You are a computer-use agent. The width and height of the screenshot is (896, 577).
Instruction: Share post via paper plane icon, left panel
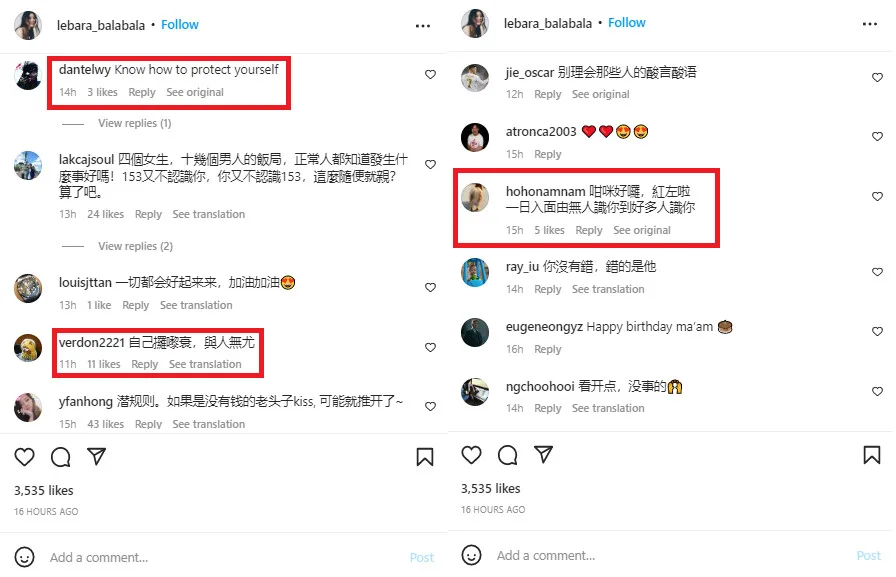pos(97,456)
